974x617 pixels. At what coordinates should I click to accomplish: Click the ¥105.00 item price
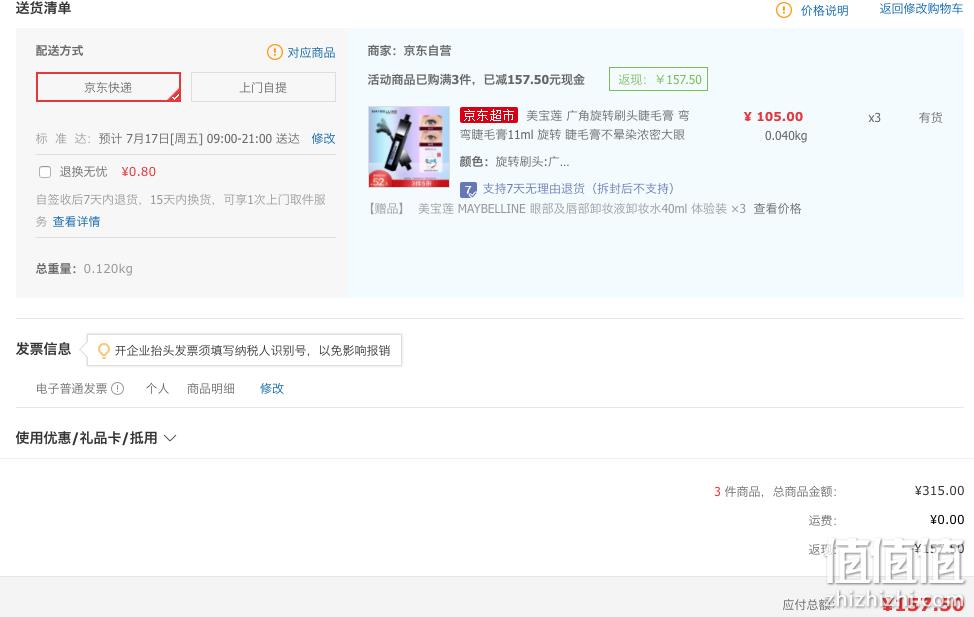pos(773,117)
